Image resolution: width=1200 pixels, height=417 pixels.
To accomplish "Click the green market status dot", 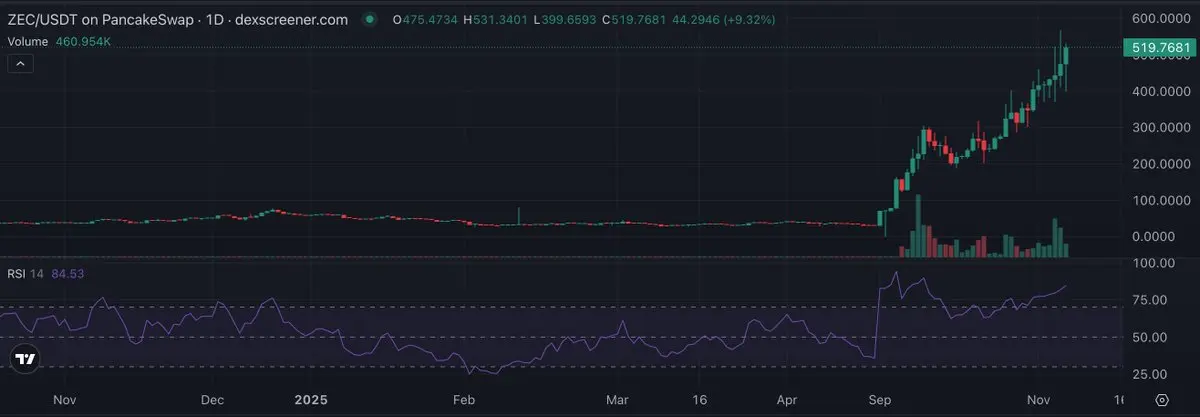I will click(371, 18).
